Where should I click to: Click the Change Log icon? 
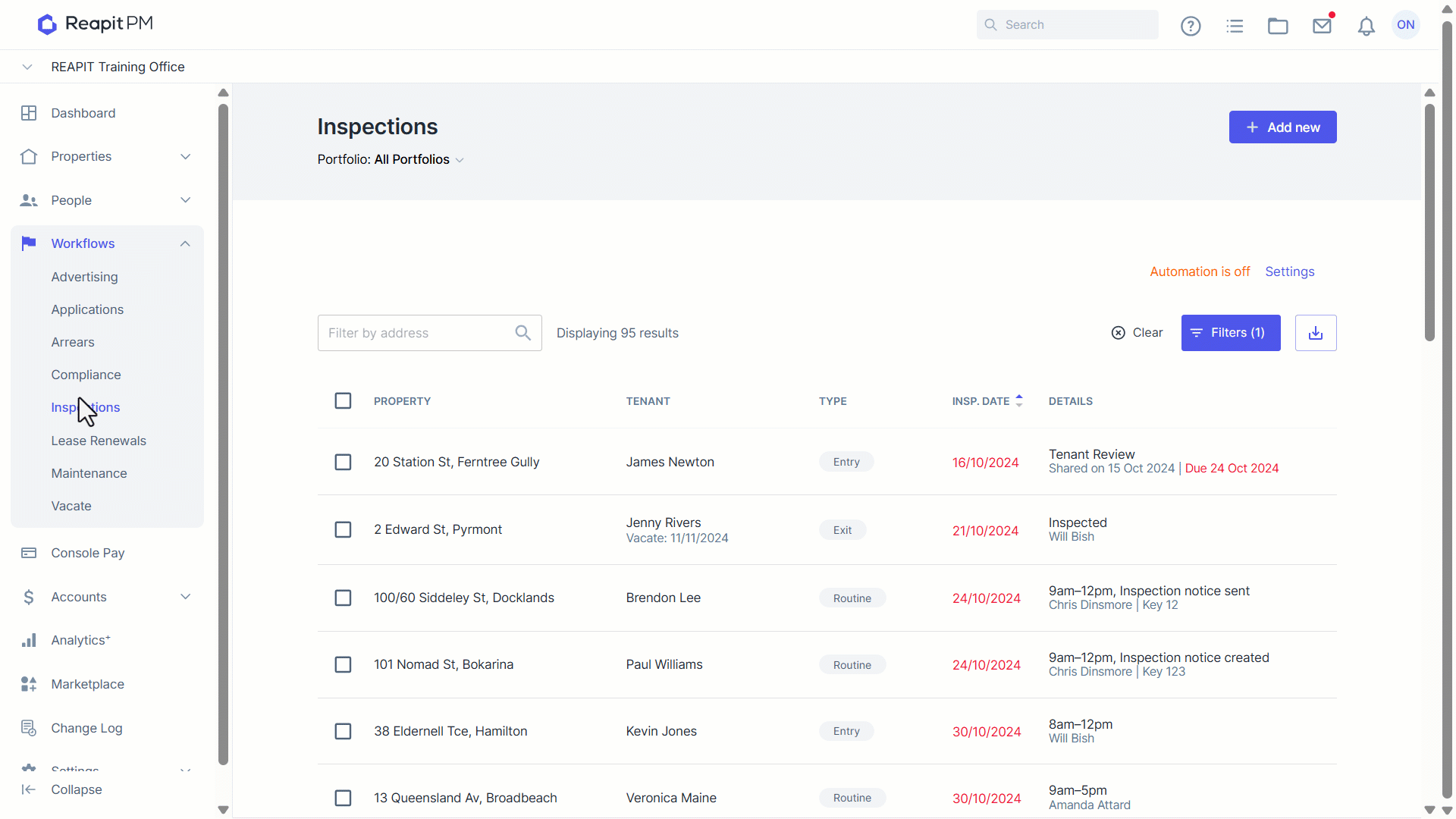(29, 728)
